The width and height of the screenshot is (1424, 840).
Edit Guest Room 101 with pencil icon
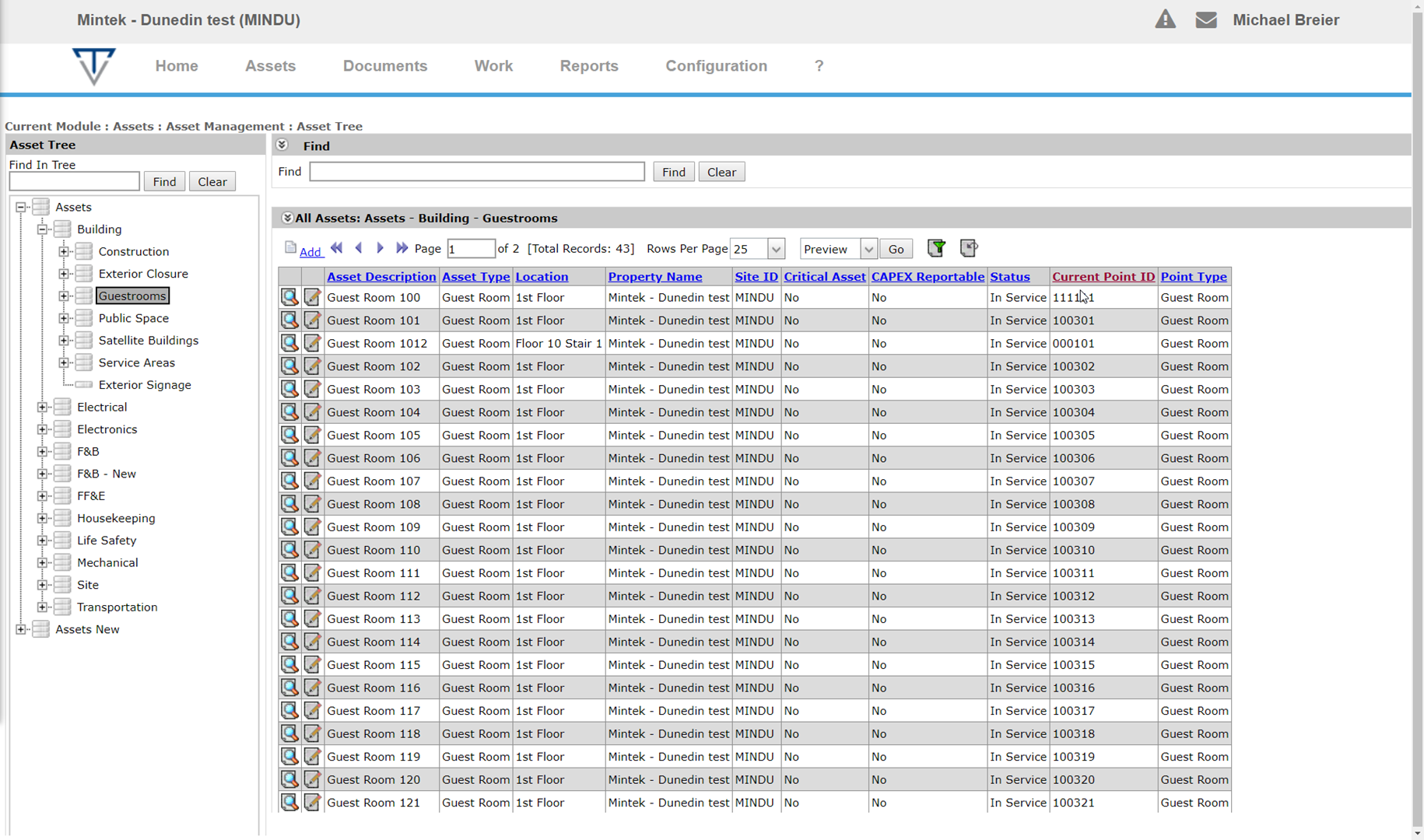tap(312, 320)
